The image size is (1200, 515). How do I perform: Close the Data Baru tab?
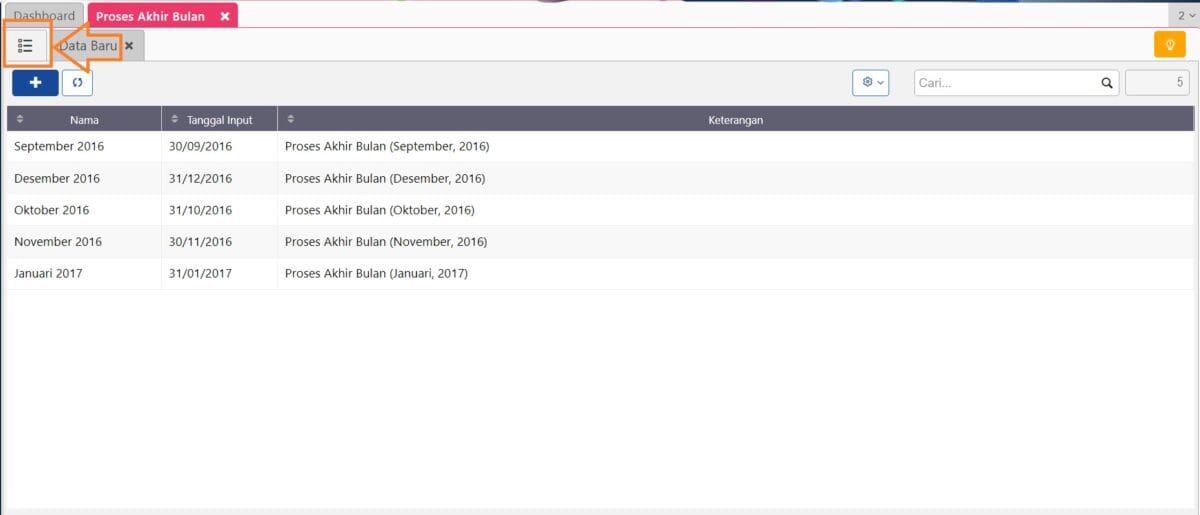click(129, 46)
